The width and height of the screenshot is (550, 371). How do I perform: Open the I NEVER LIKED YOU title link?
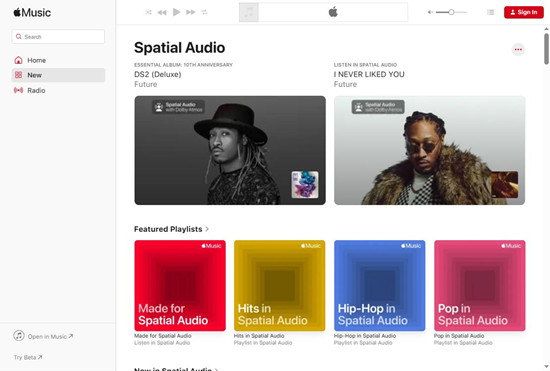point(369,74)
